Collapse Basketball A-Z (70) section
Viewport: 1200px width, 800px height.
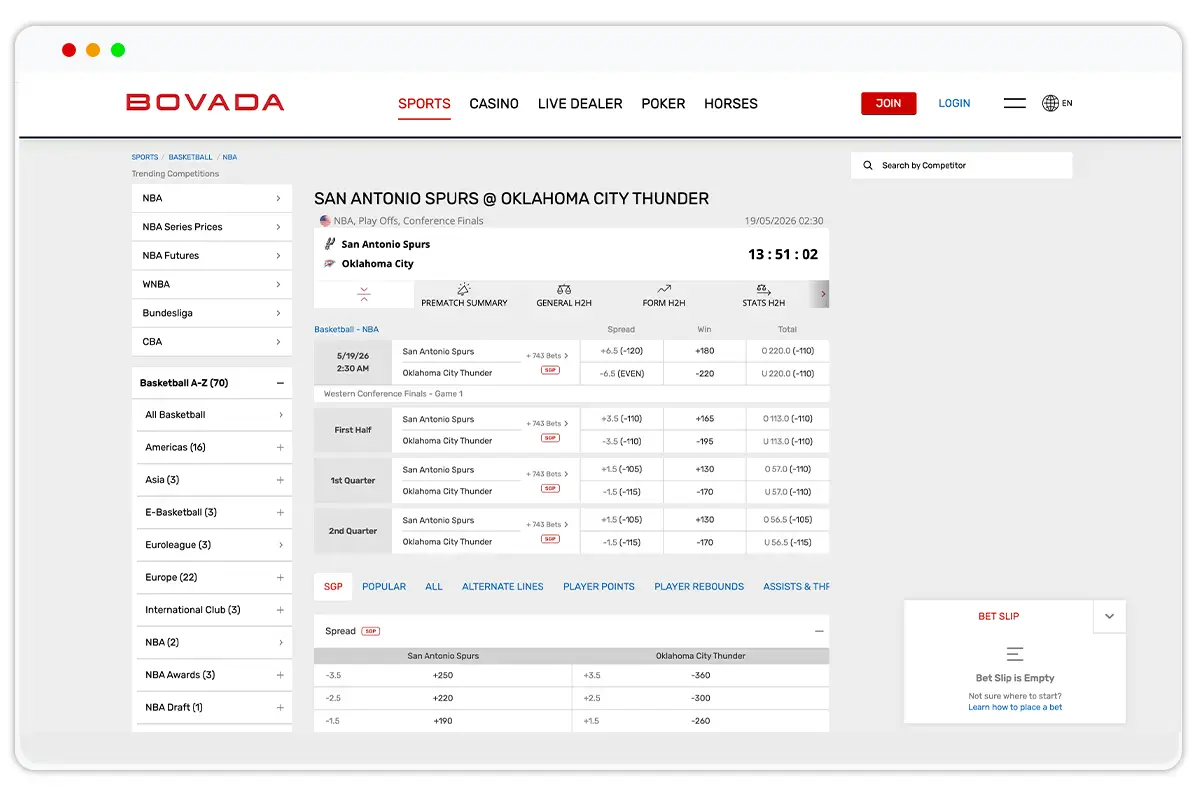point(280,383)
